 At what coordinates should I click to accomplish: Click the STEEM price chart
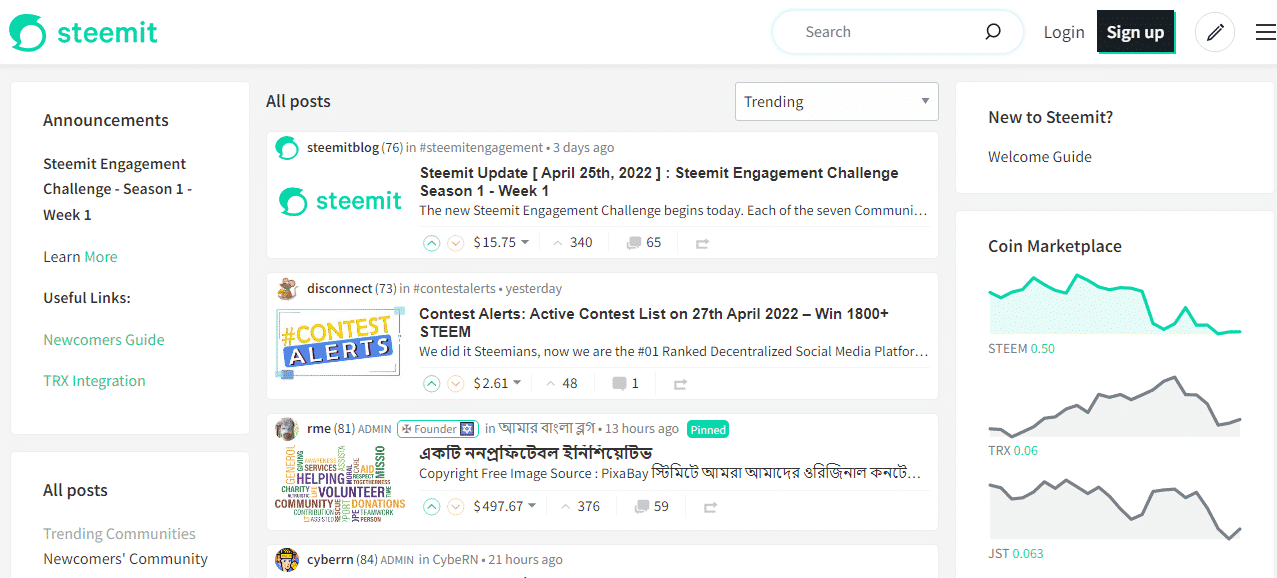[x=1115, y=304]
